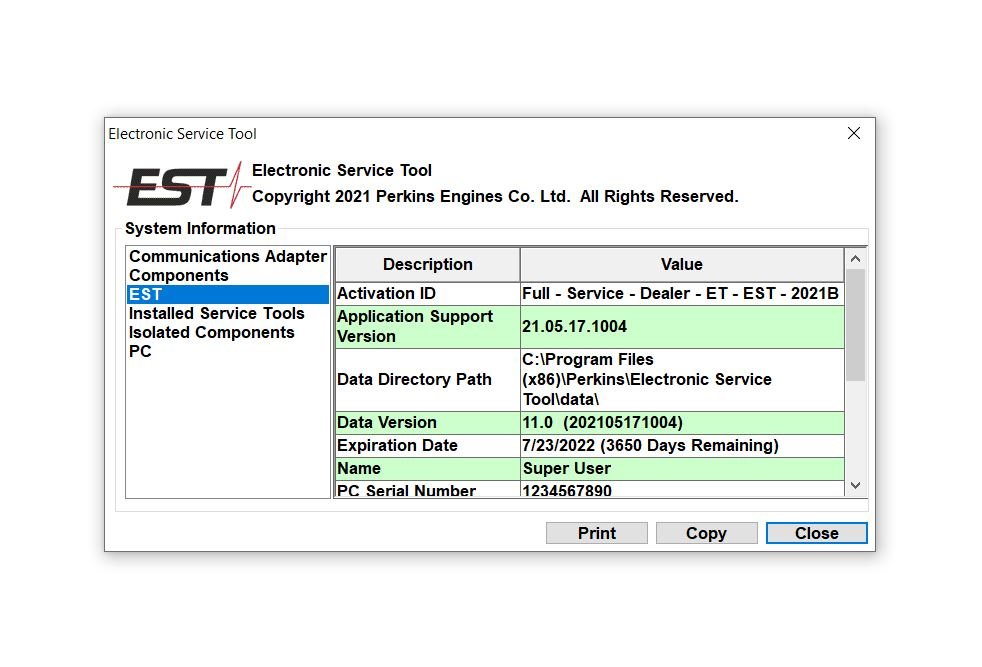This screenshot has width=982, height=667.
Task: Click Data Directory Path cell
Action: pos(428,380)
